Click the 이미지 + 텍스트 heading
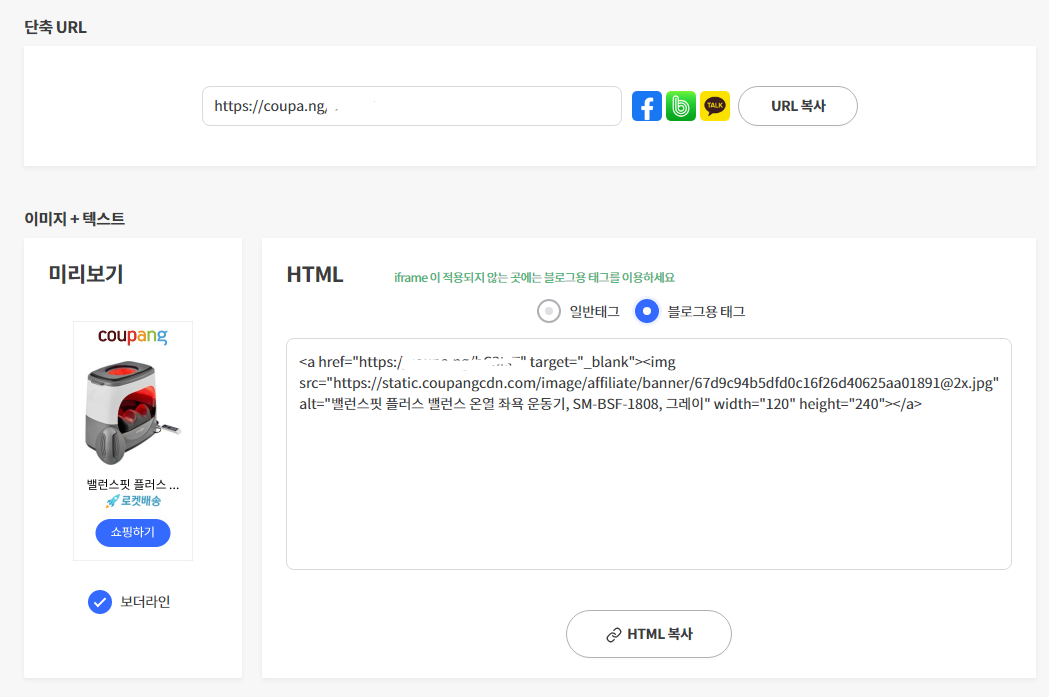The width and height of the screenshot is (1049, 697). 74,219
